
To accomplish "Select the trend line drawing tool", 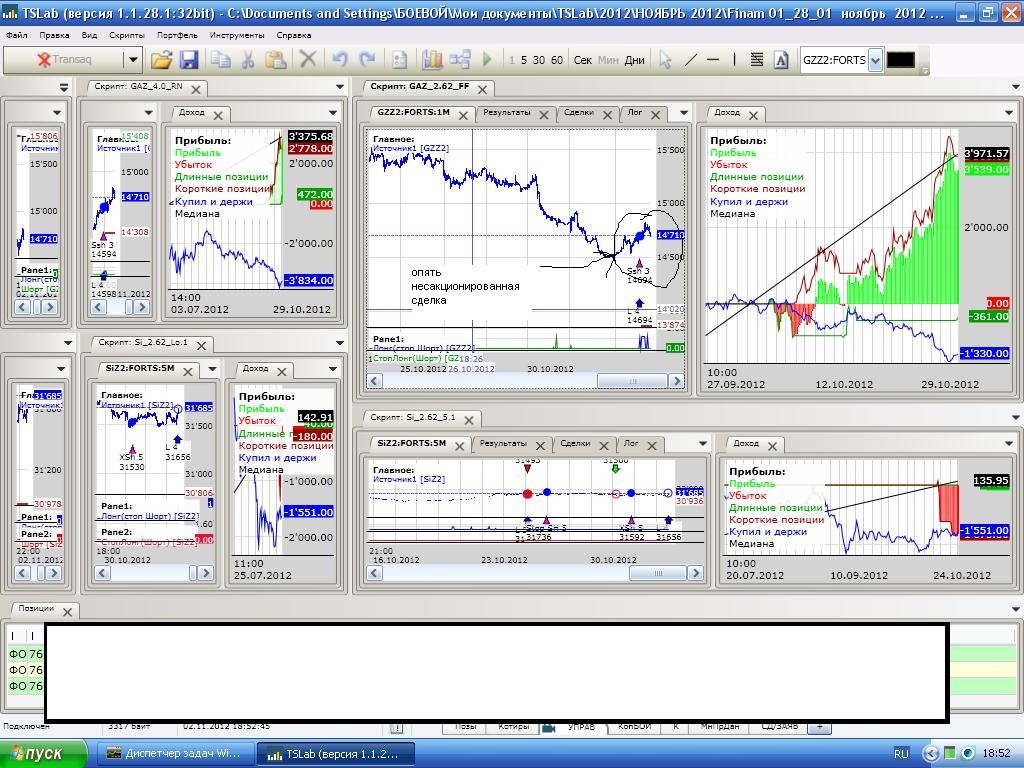I will click(690, 60).
